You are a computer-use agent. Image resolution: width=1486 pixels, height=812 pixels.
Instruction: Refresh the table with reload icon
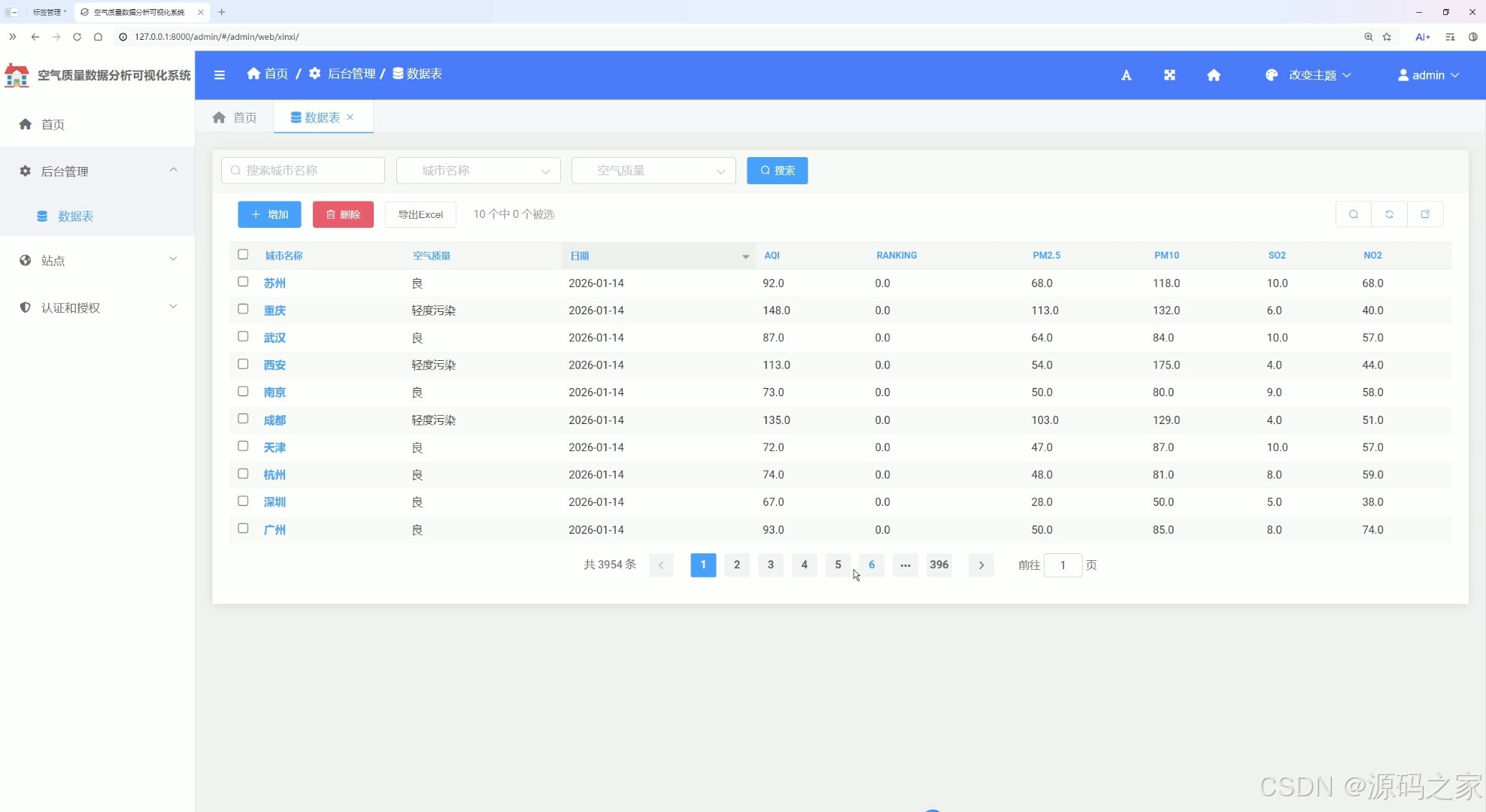click(x=1389, y=214)
